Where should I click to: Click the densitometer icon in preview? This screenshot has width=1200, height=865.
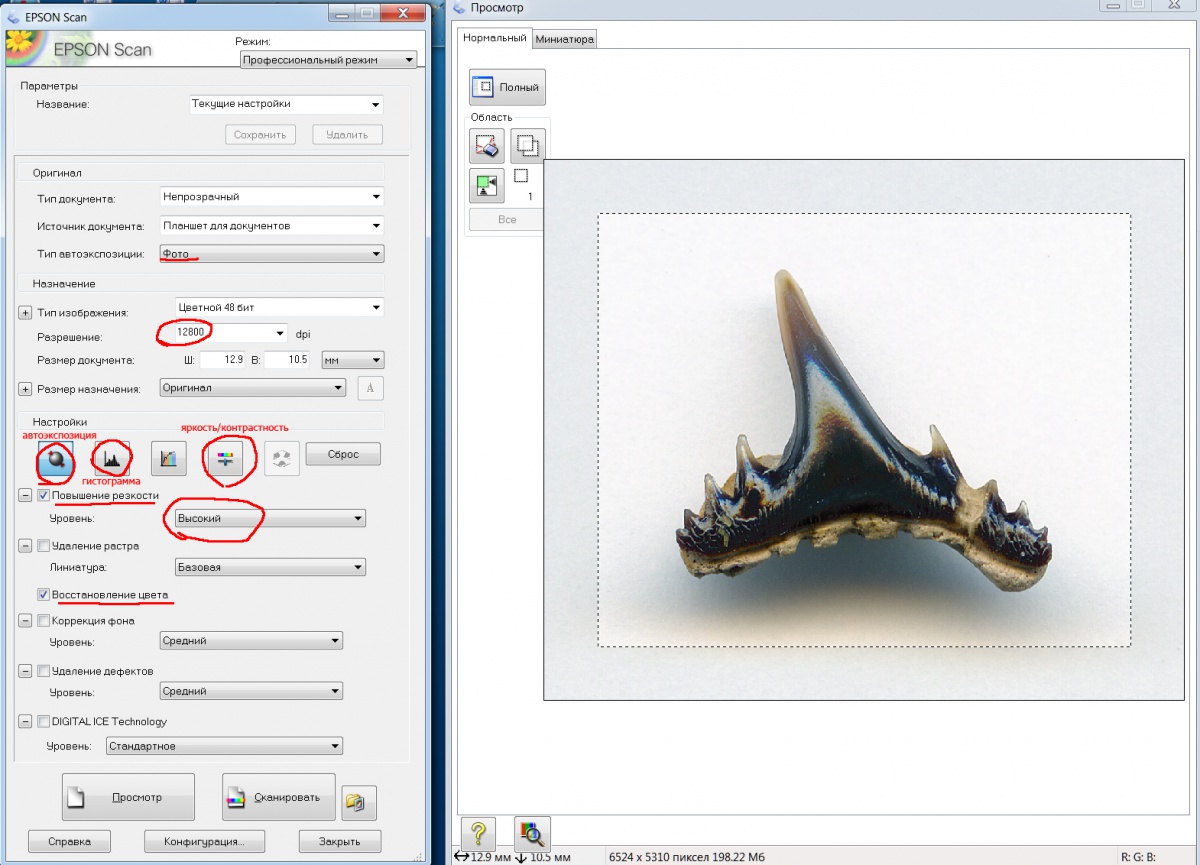pyautogui.click(x=532, y=833)
